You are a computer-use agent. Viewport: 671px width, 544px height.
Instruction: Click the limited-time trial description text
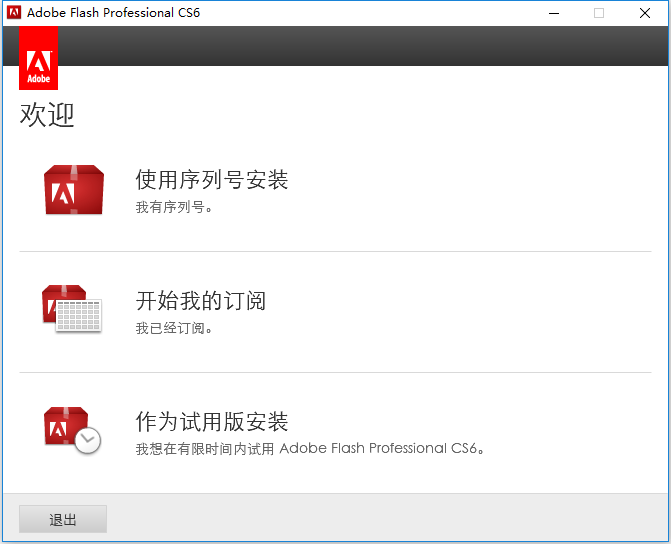(310, 449)
